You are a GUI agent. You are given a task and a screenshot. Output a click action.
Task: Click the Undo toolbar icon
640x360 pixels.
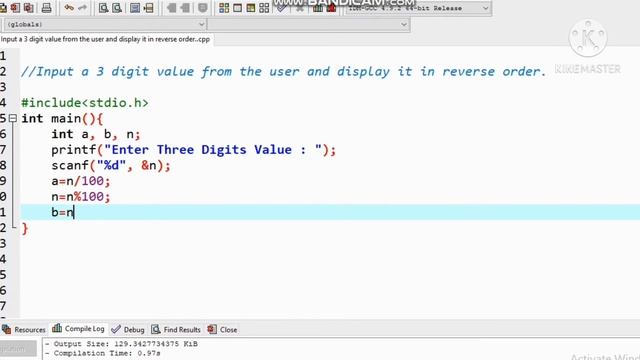(x=69, y=8)
